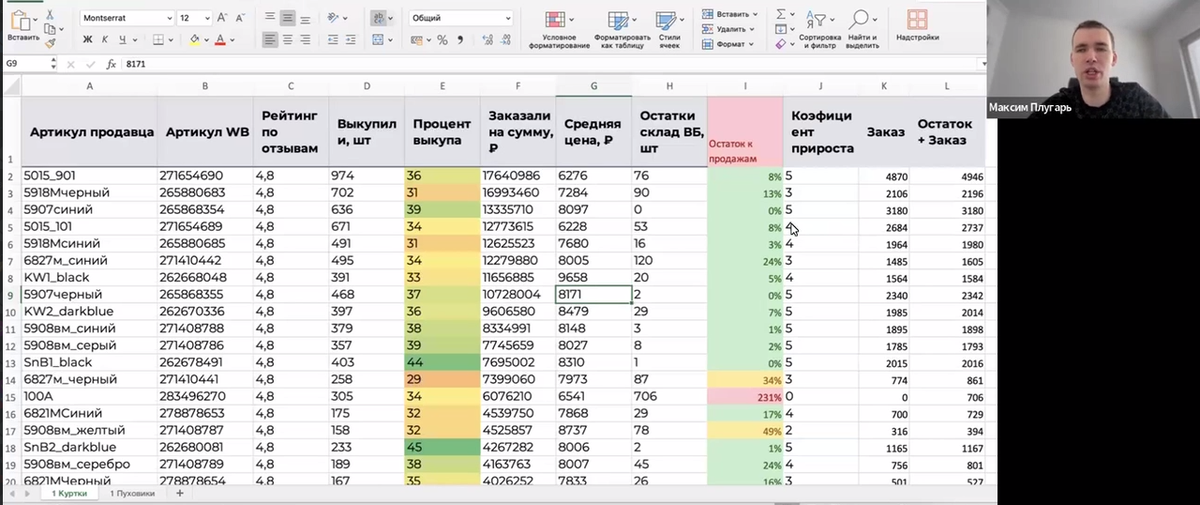1200x505 pixels.
Task: Click the Copy icon in clipboard group
Action: [50, 29]
